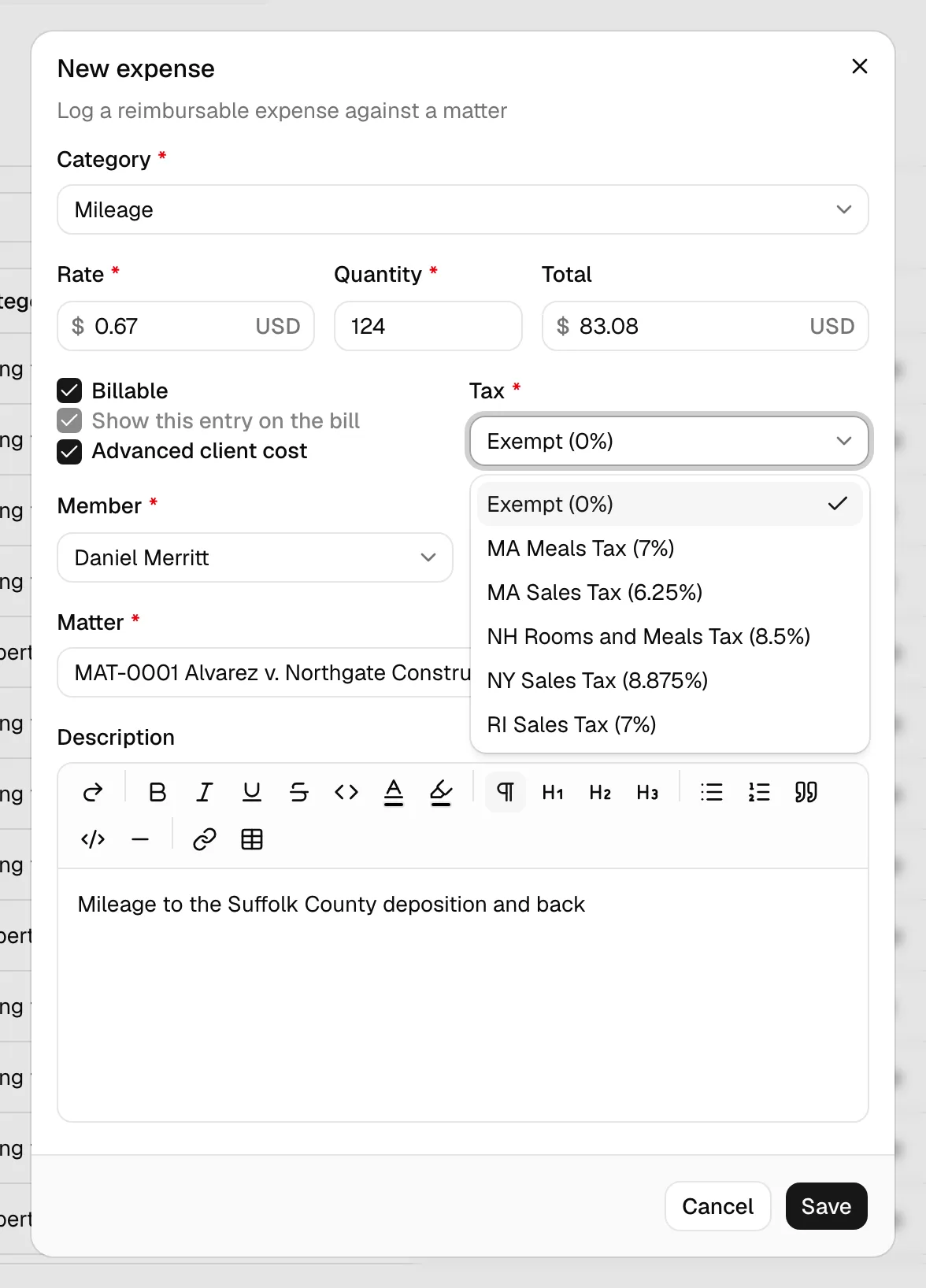Image resolution: width=926 pixels, height=1288 pixels.
Task: Apply Heading 1 style
Action: tap(553, 792)
